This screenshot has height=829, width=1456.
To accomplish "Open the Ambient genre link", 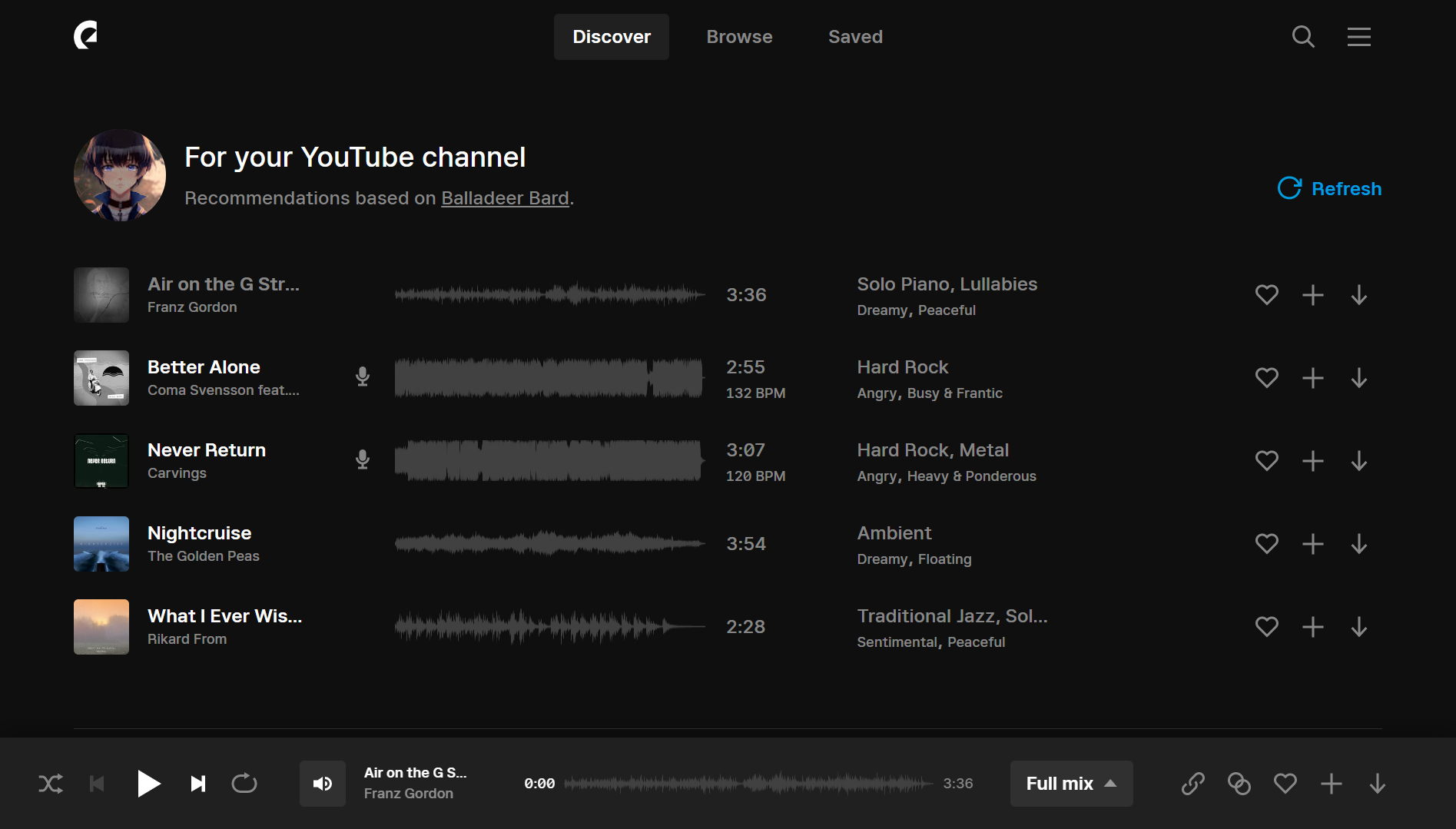I will (894, 533).
